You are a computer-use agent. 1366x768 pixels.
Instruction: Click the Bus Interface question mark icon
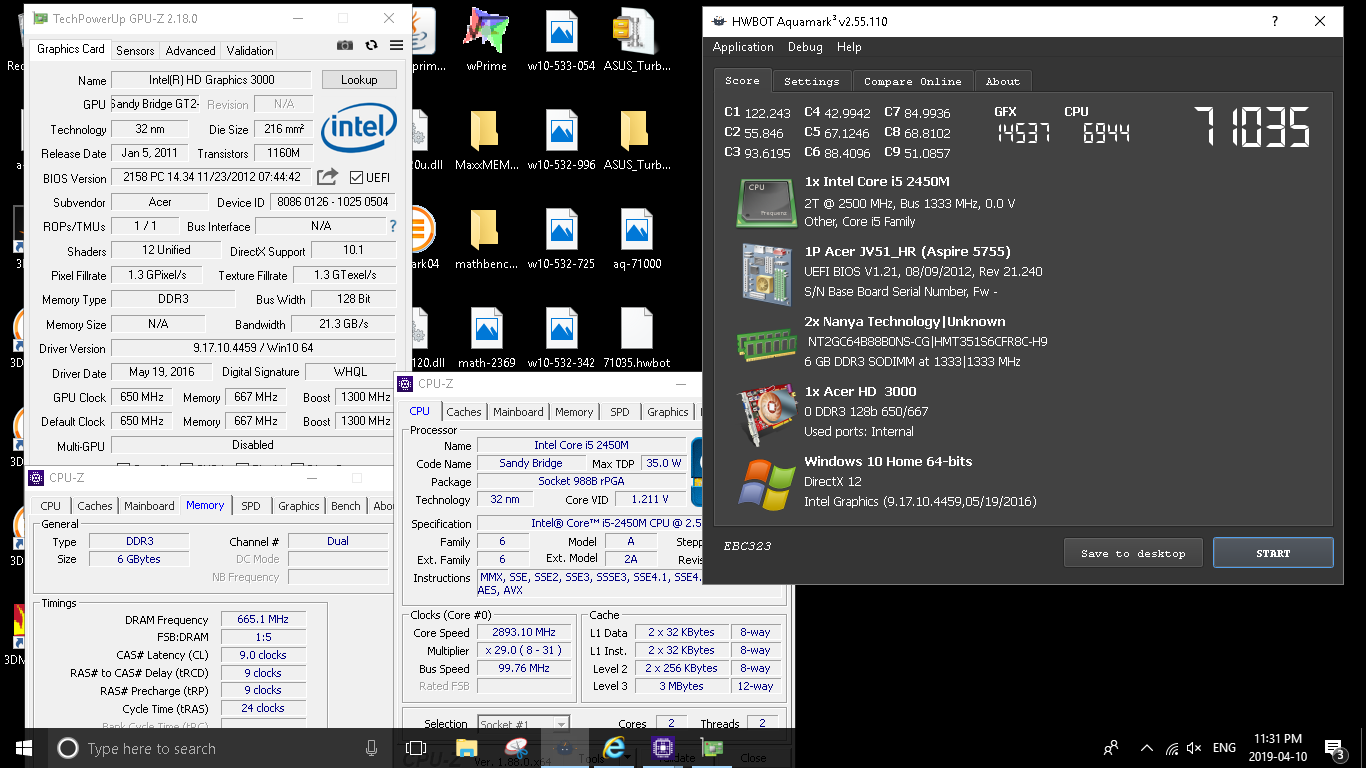[x=392, y=226]
